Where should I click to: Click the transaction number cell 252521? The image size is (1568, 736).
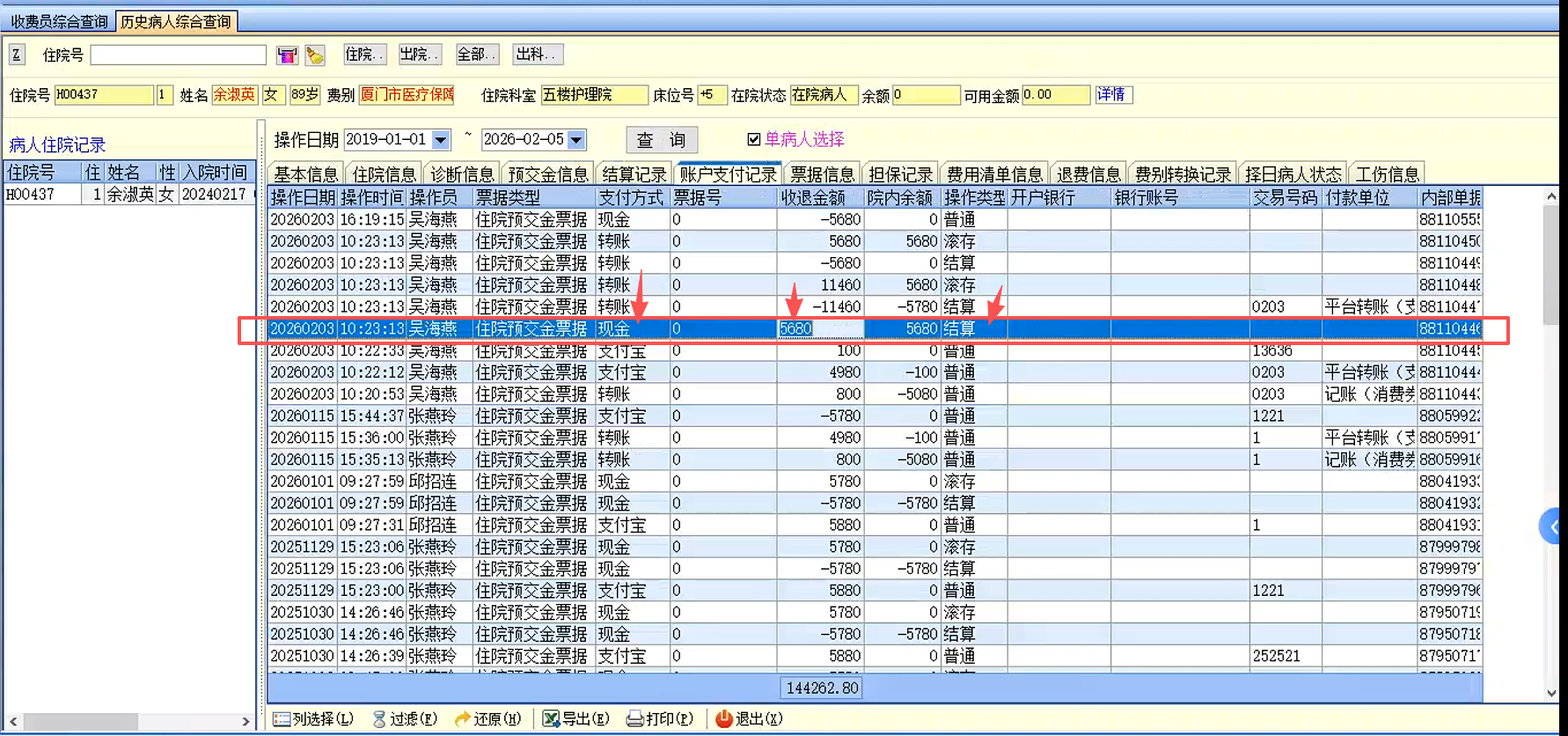pyautogui.click(x=1286, y=656)
